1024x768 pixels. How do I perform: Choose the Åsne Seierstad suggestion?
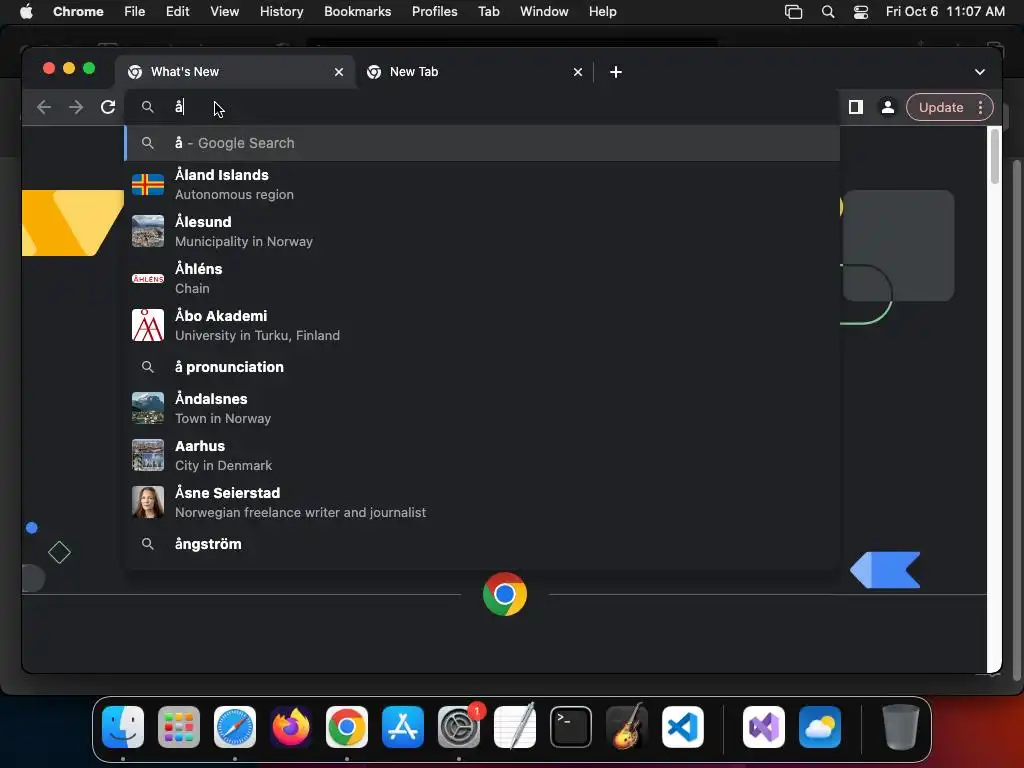tap(482, 503)
